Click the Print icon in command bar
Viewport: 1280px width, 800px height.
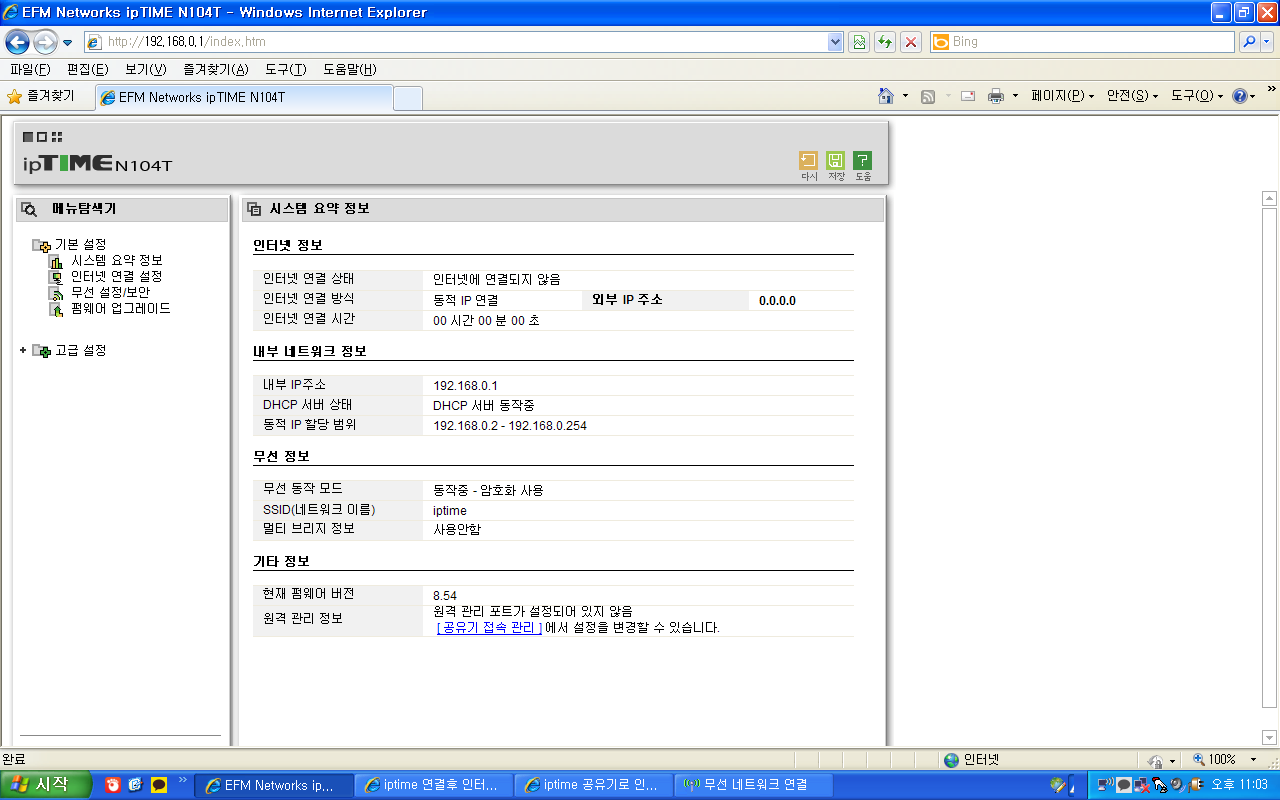pyautogui.click(x=996, y=96)
